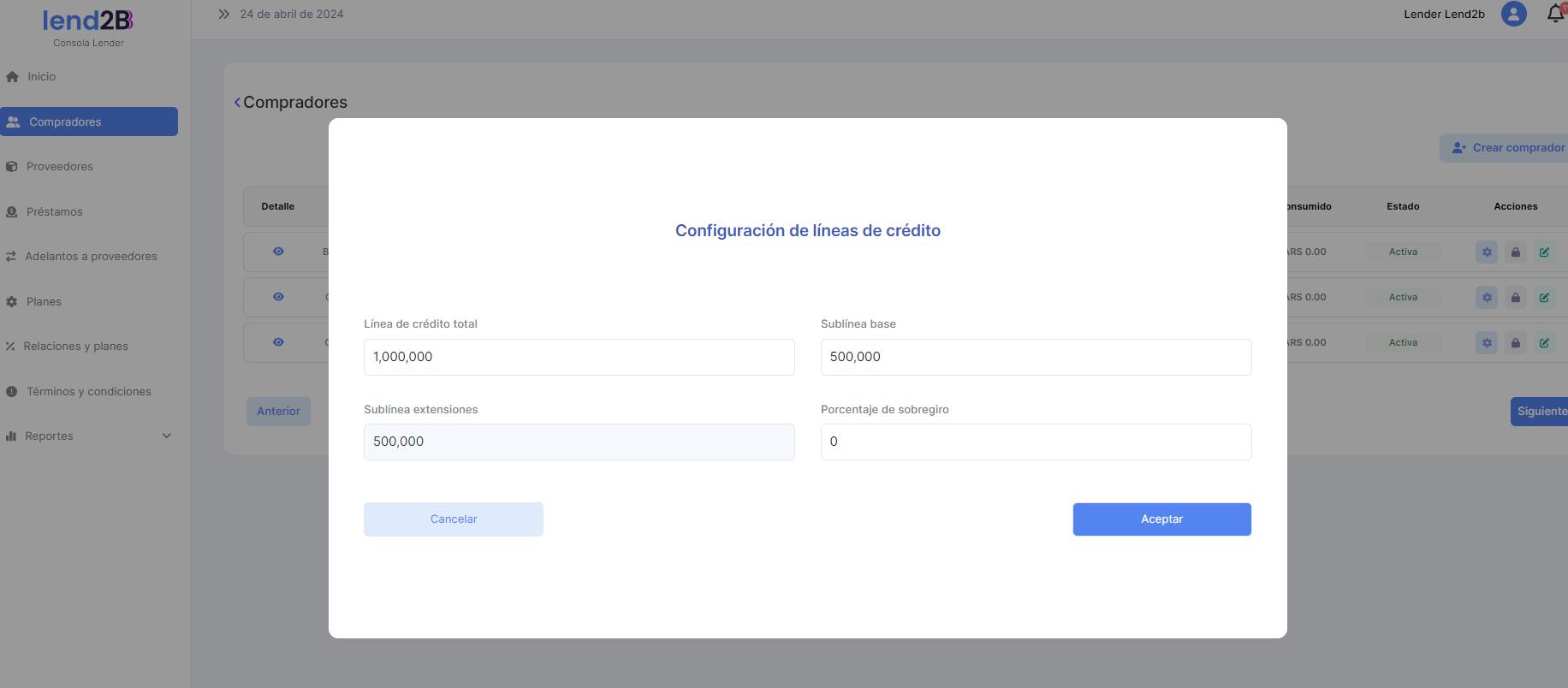Click the settings gear in third row
Screen dimensions: 1568x688
(x=1487, y=343)
